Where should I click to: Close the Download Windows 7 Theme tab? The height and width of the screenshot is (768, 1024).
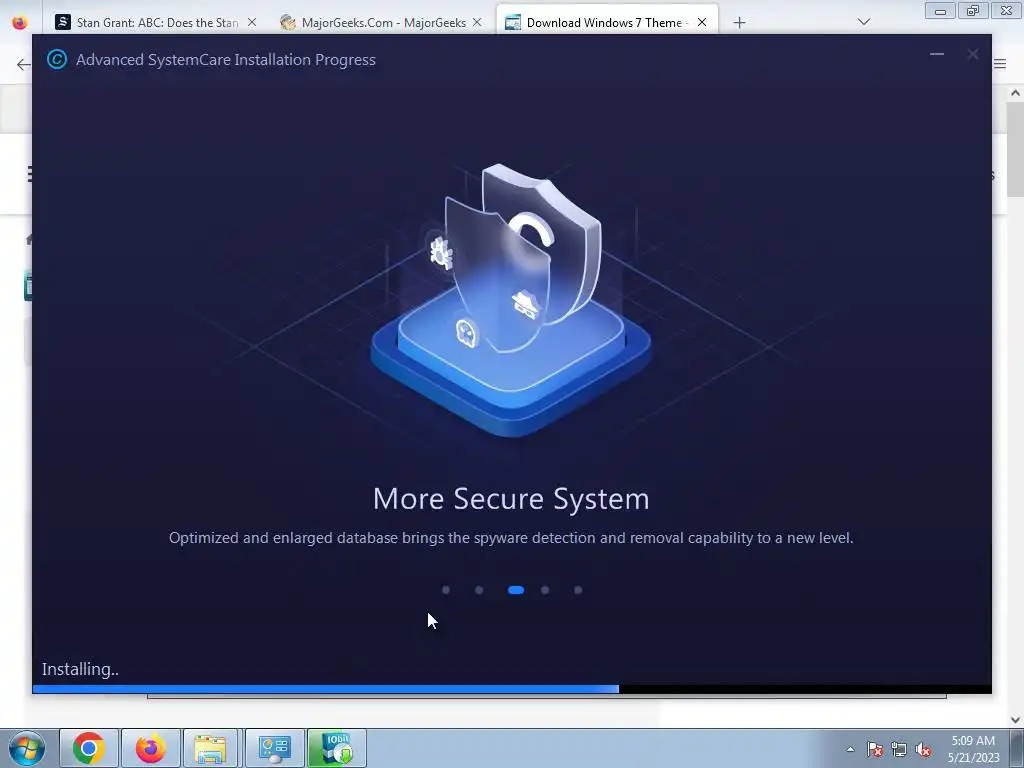click(702, 22)
